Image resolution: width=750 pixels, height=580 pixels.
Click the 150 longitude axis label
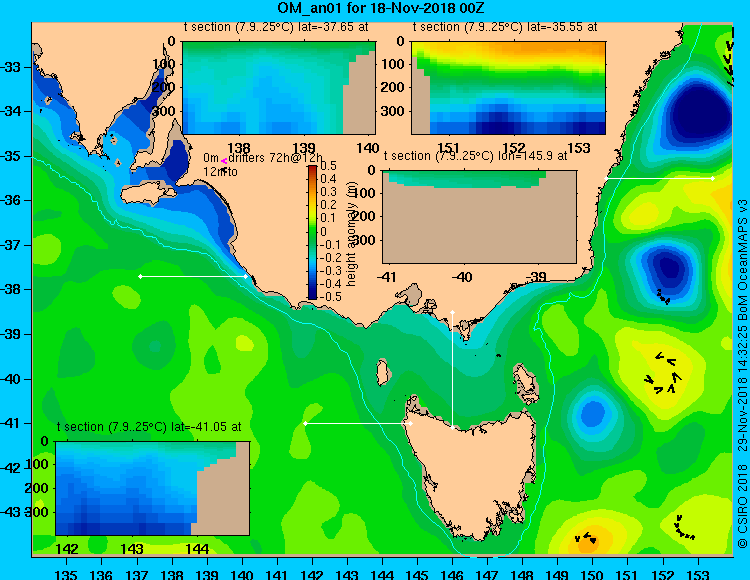[592, 573]
